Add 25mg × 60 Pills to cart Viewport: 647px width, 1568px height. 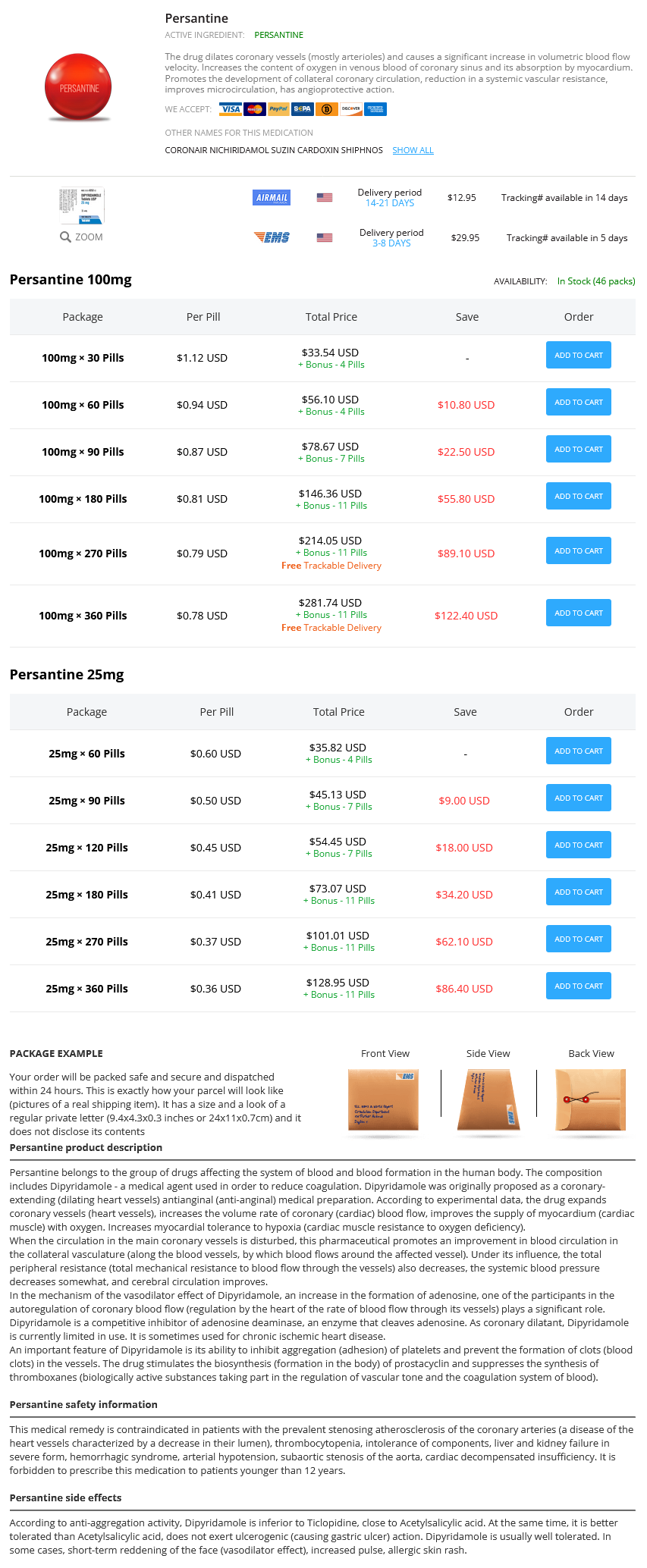pos(579,751)
